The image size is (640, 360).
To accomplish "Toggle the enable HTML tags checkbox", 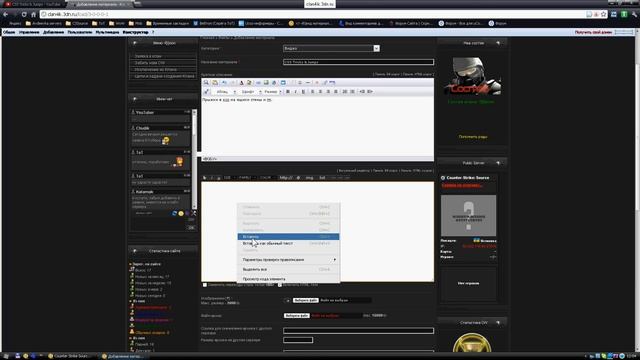I will 280,284.
